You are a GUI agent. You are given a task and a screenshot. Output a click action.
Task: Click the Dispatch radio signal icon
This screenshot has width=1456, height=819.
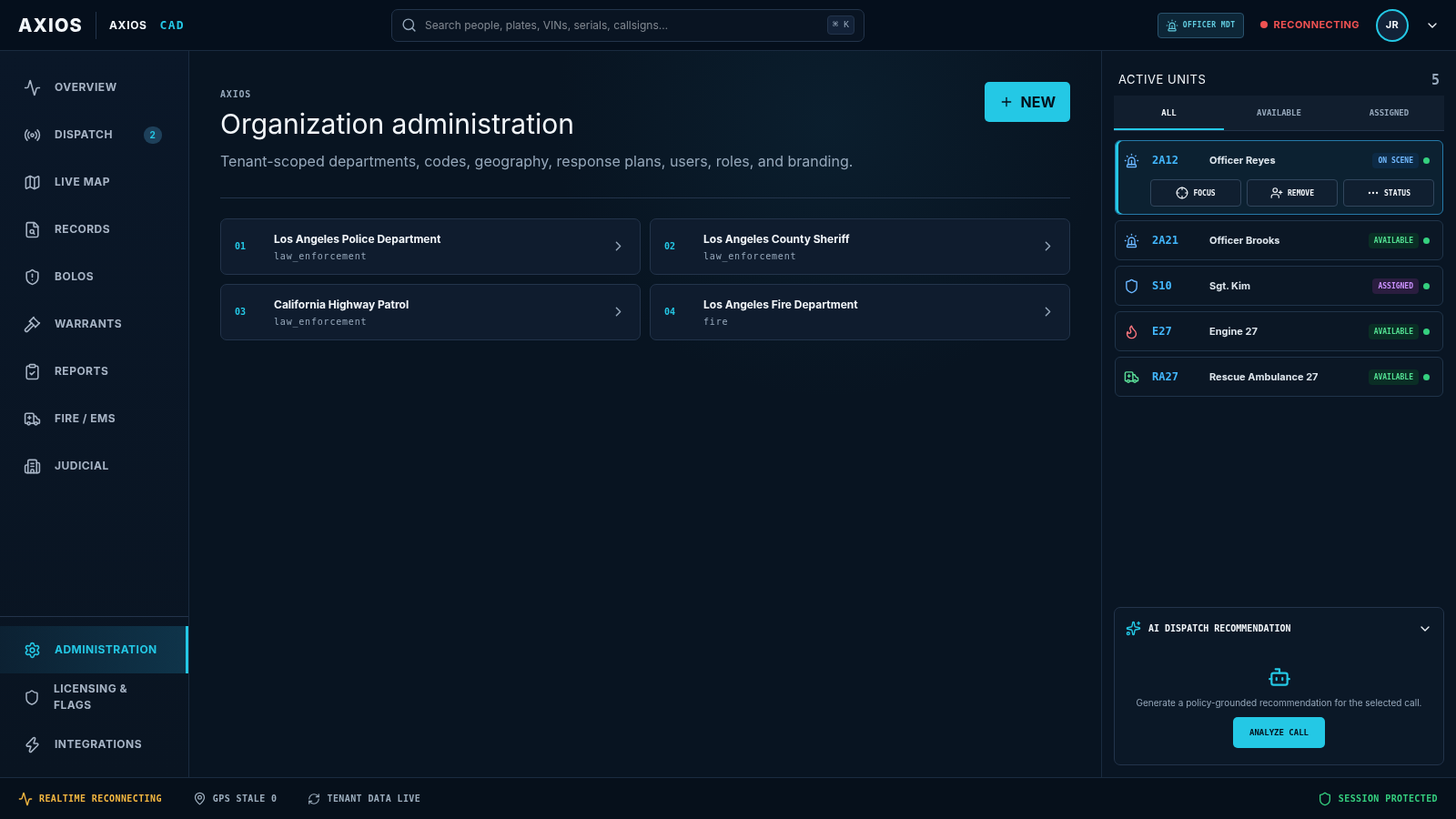coord(33,135)
